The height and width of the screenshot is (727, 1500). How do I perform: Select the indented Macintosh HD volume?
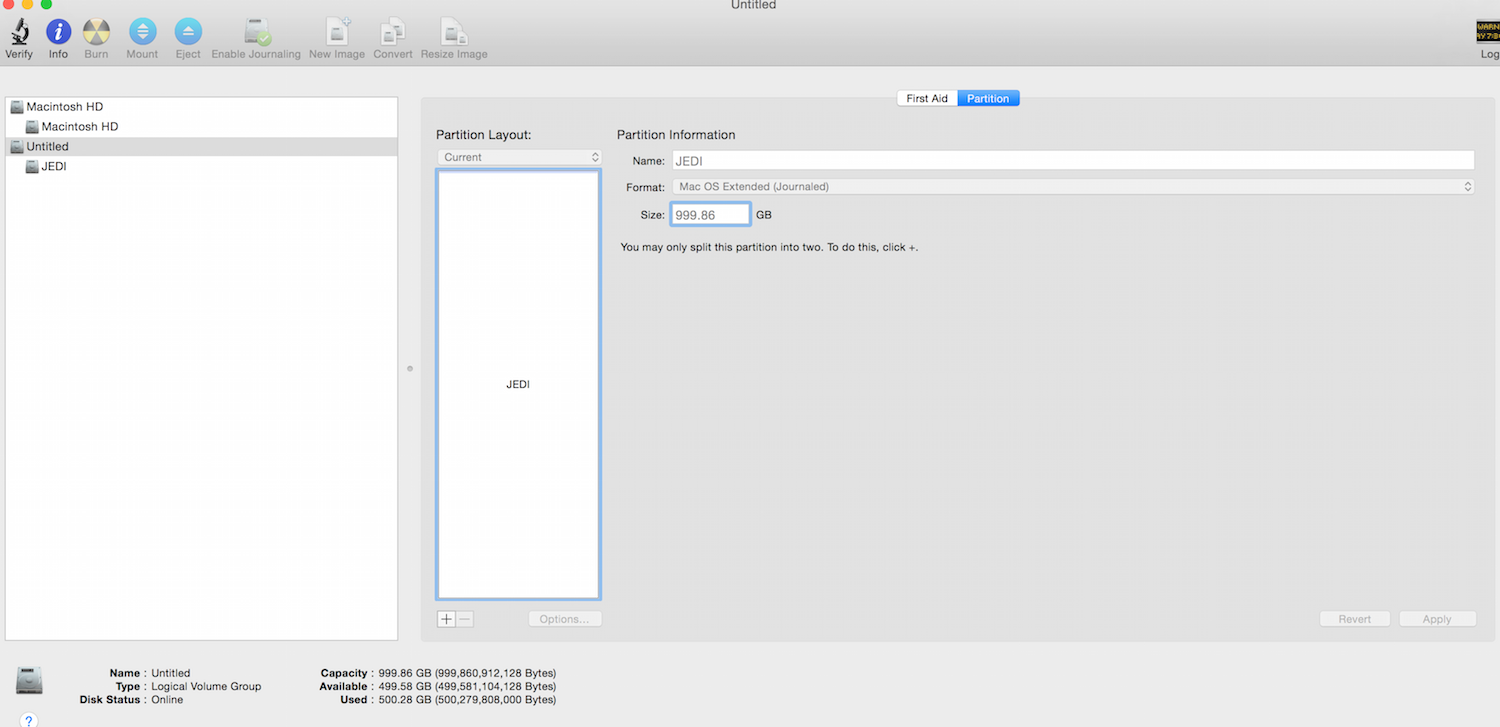[x=201, y=127]
